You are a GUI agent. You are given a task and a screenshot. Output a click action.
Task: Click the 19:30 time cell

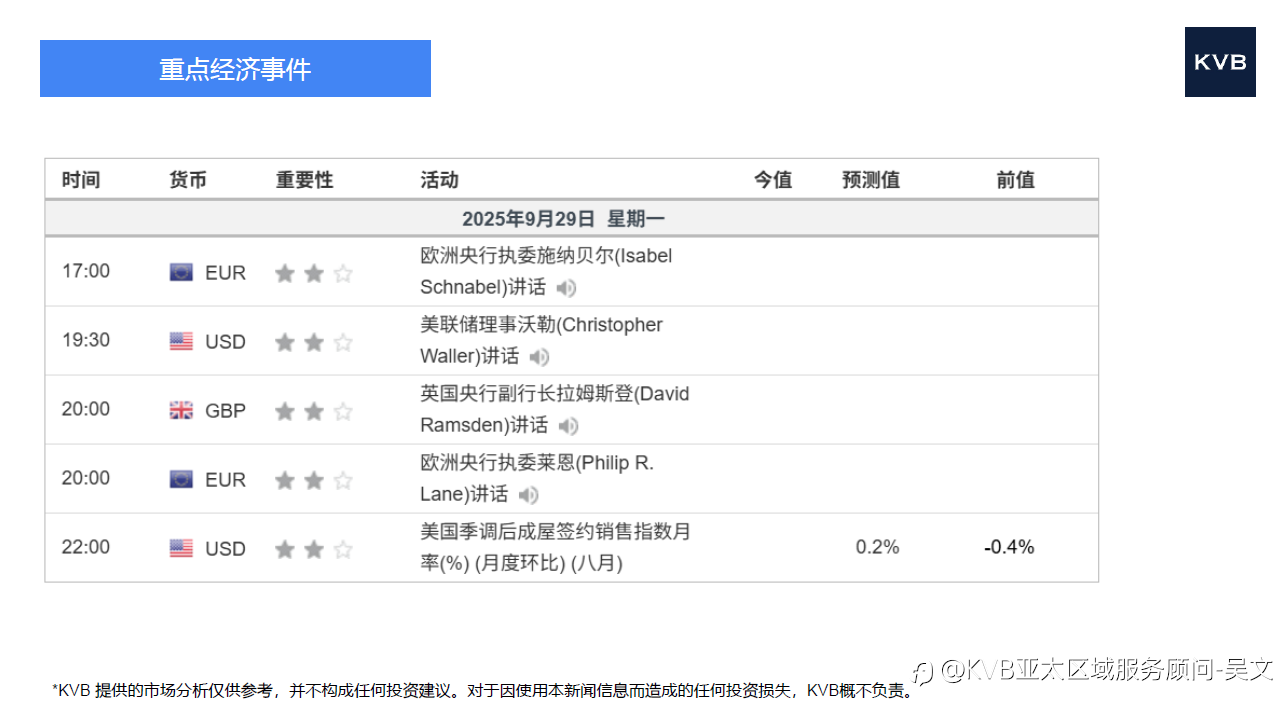click(x=86, y=340)
